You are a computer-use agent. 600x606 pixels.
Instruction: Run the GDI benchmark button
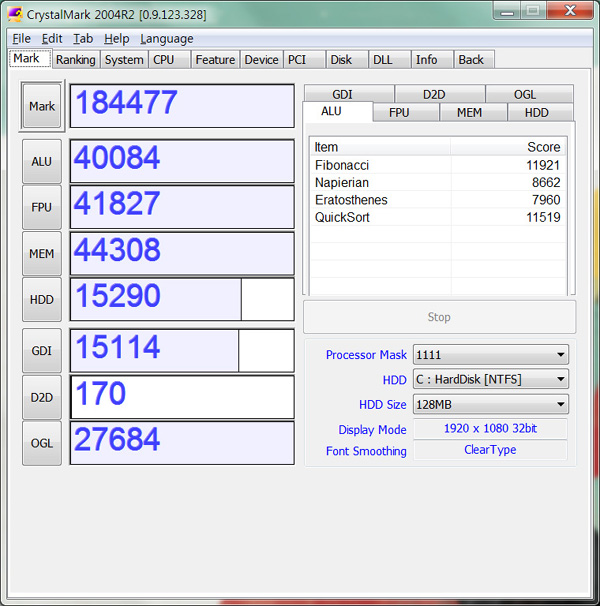pos(42,351)
